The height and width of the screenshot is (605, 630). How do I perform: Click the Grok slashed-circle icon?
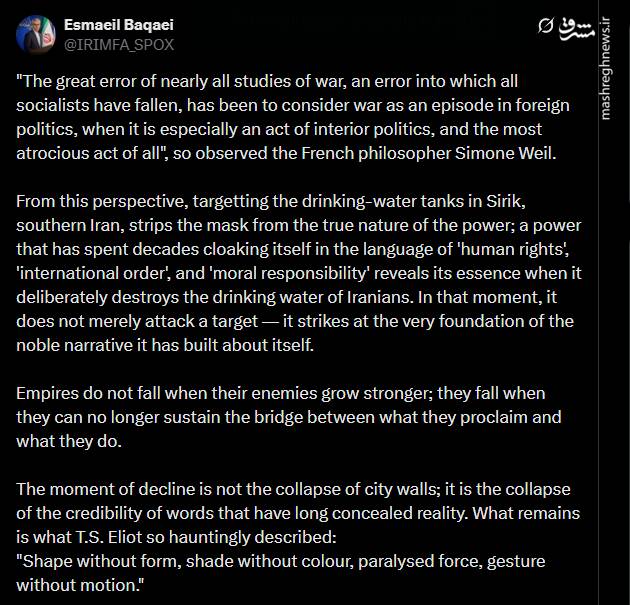click(x=546, y=26)
